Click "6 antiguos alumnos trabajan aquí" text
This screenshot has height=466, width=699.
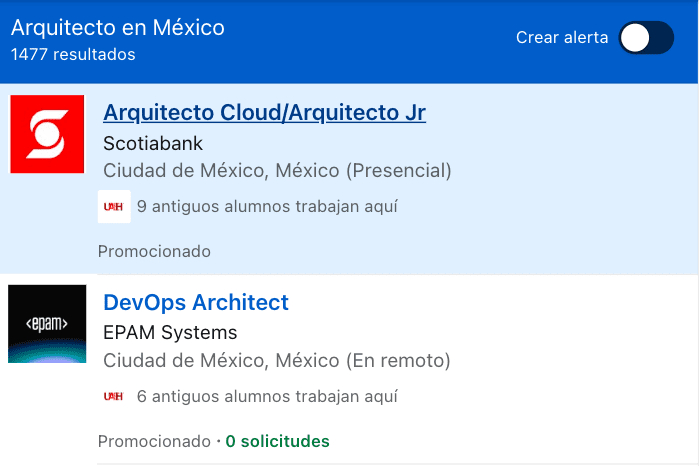tap(267, 396)
